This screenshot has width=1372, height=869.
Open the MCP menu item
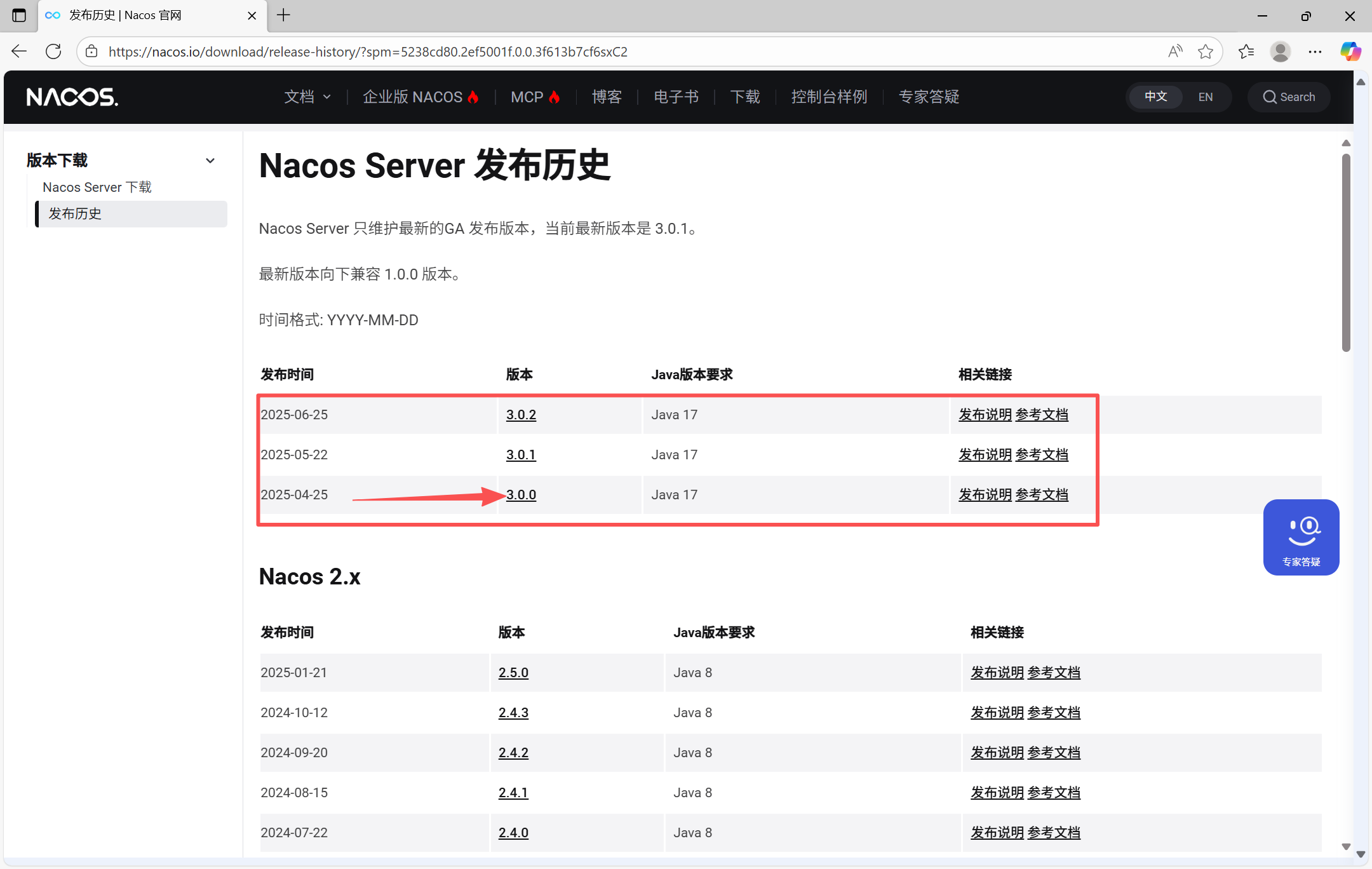535,97
